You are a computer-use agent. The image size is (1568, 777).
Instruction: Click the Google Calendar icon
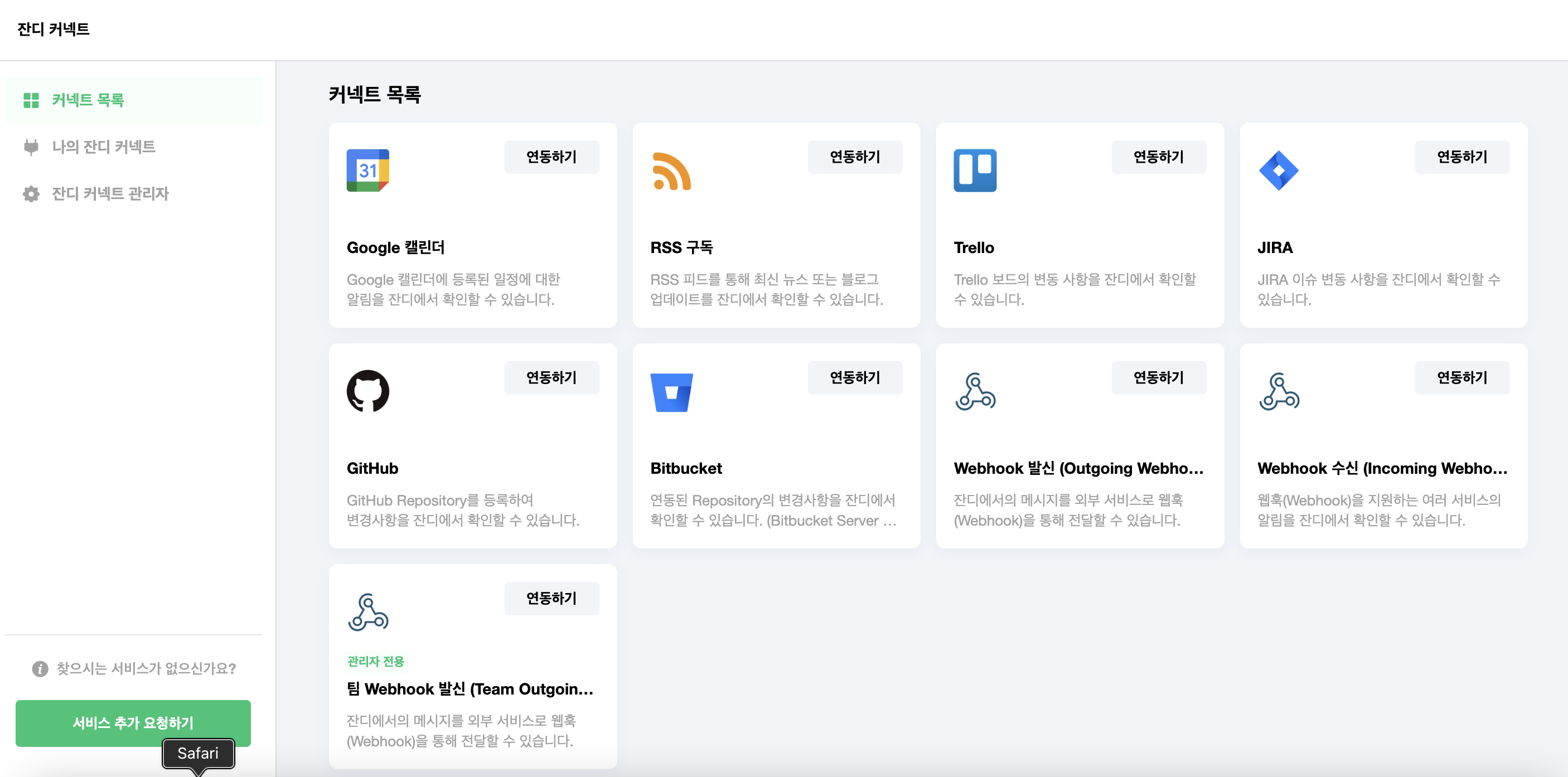367,171
